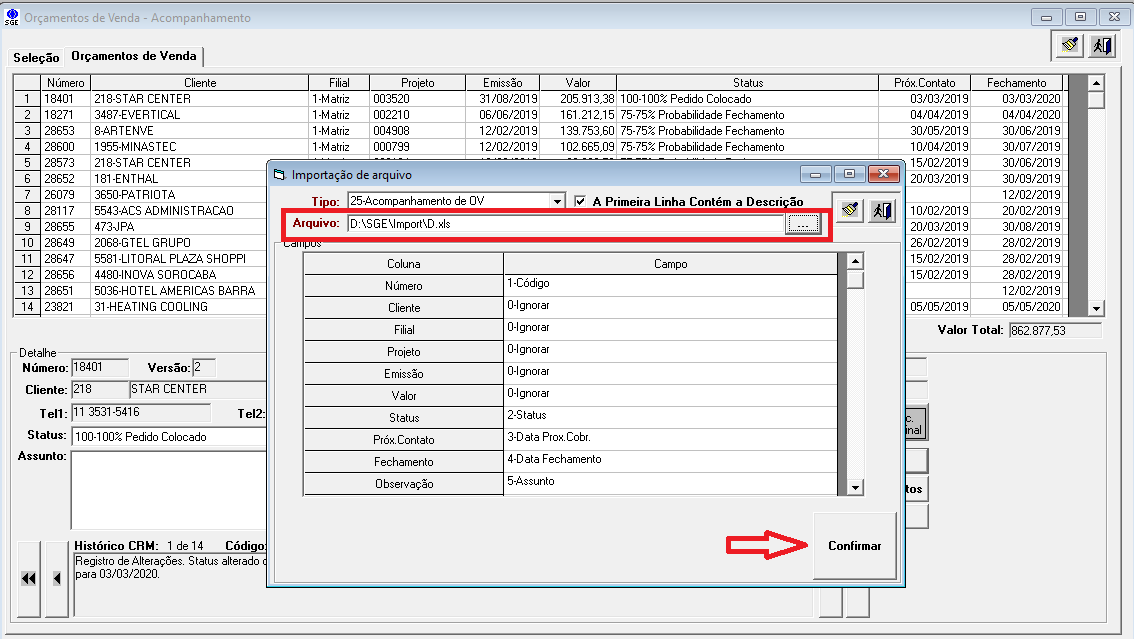The height and width of the screenshot is (639, 1134).
Task: Open the Tipo dropdown list
Action: (x=557, y=201)
